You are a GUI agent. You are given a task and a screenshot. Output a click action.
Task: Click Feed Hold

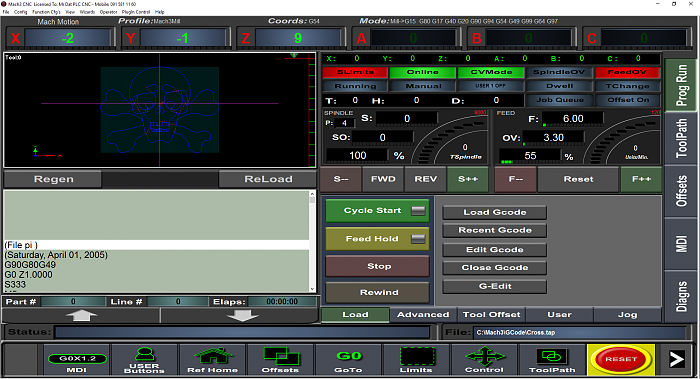[377, 239]
